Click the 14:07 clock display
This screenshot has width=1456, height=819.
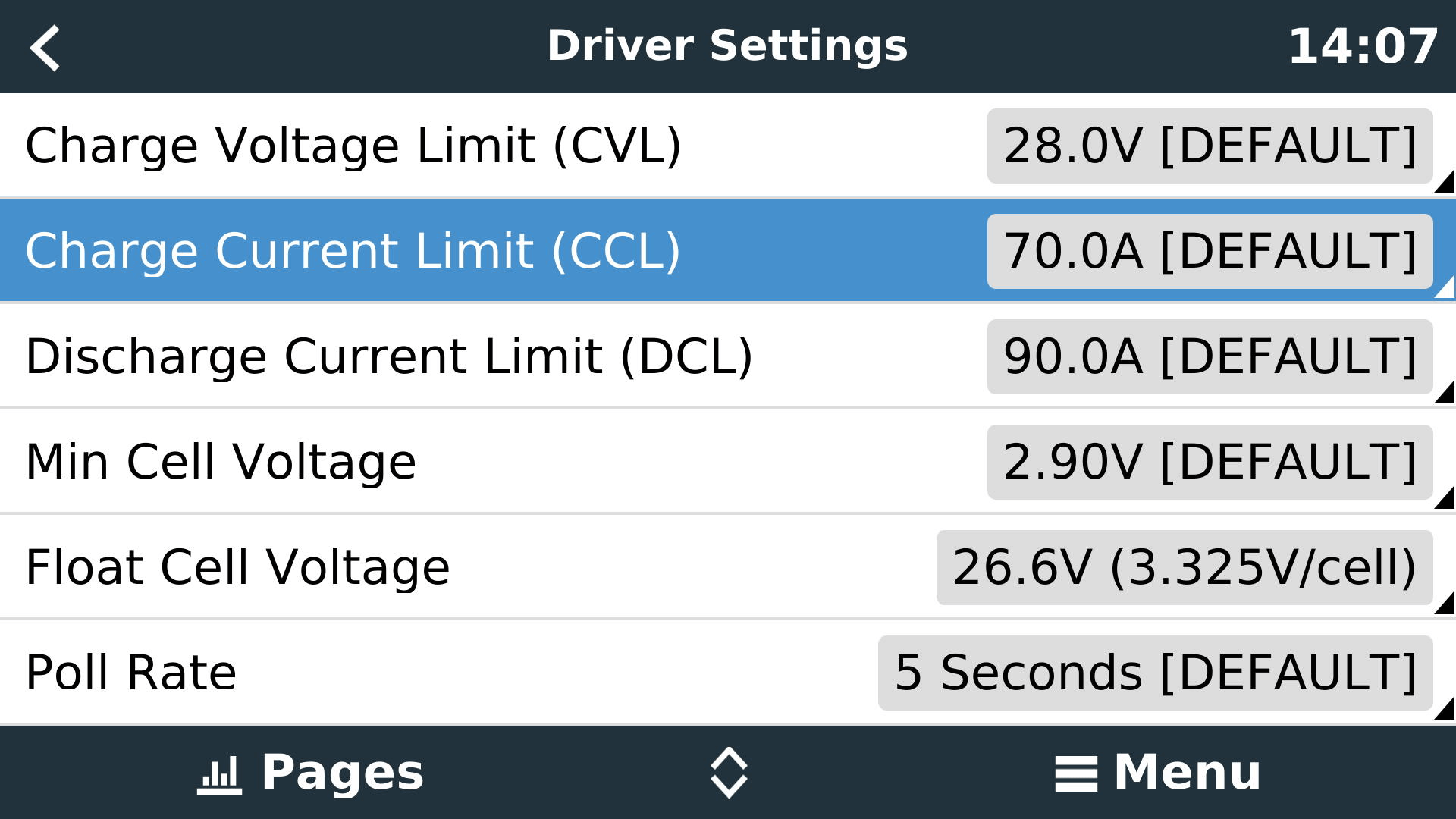pyautogui.click(x=1360, y=45)
